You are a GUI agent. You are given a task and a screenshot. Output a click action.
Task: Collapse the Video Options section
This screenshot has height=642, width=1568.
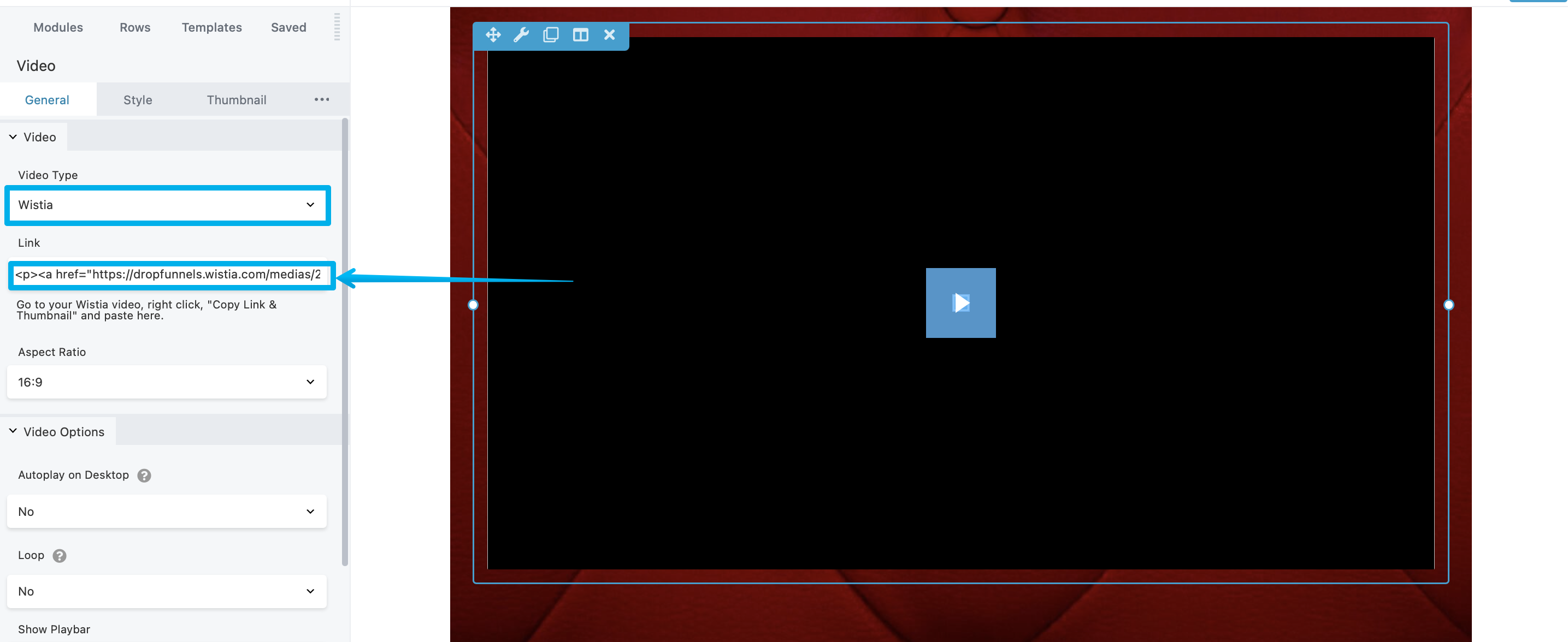57,432
